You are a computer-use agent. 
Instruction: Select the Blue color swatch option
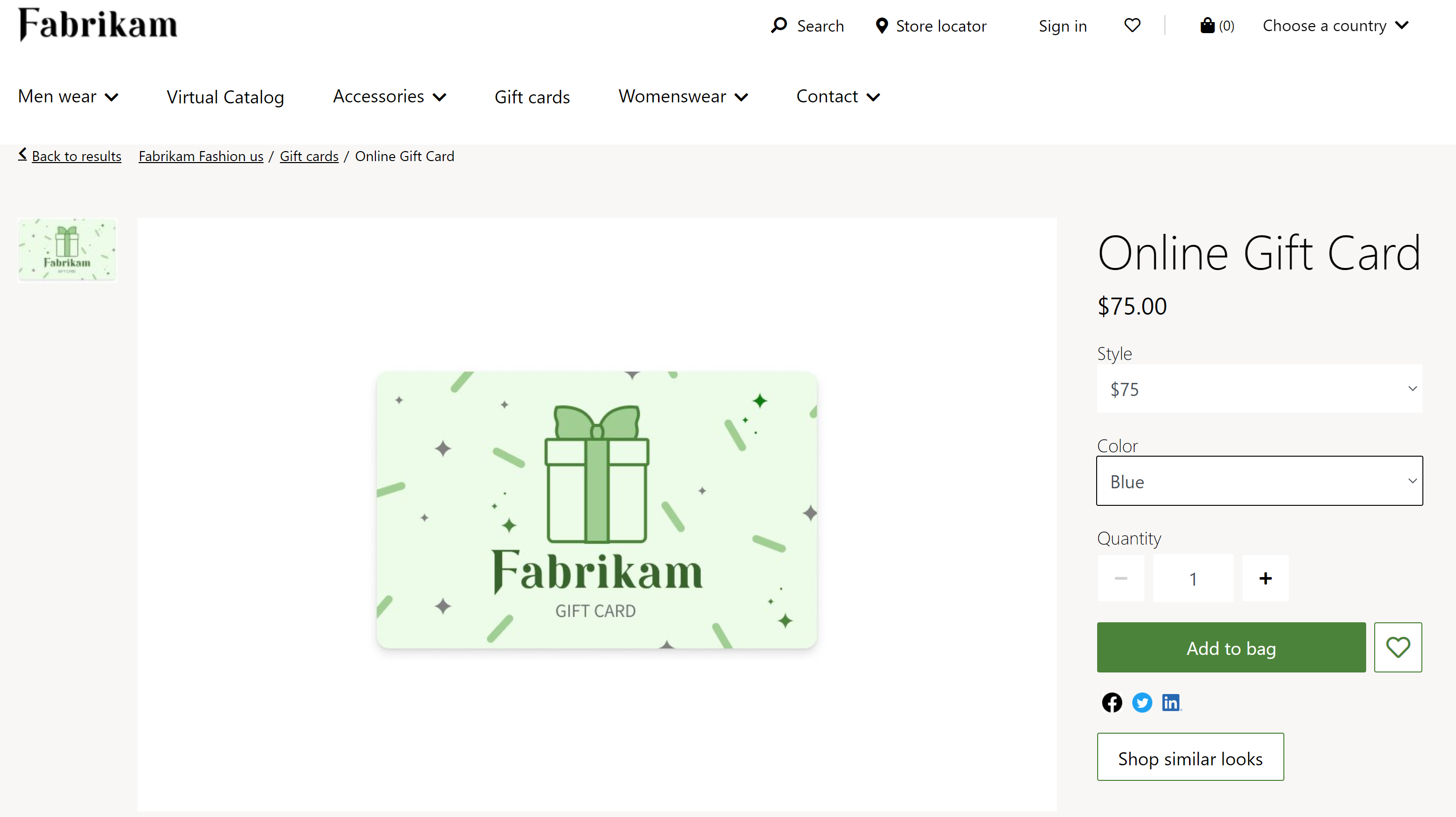[1259, 480]
